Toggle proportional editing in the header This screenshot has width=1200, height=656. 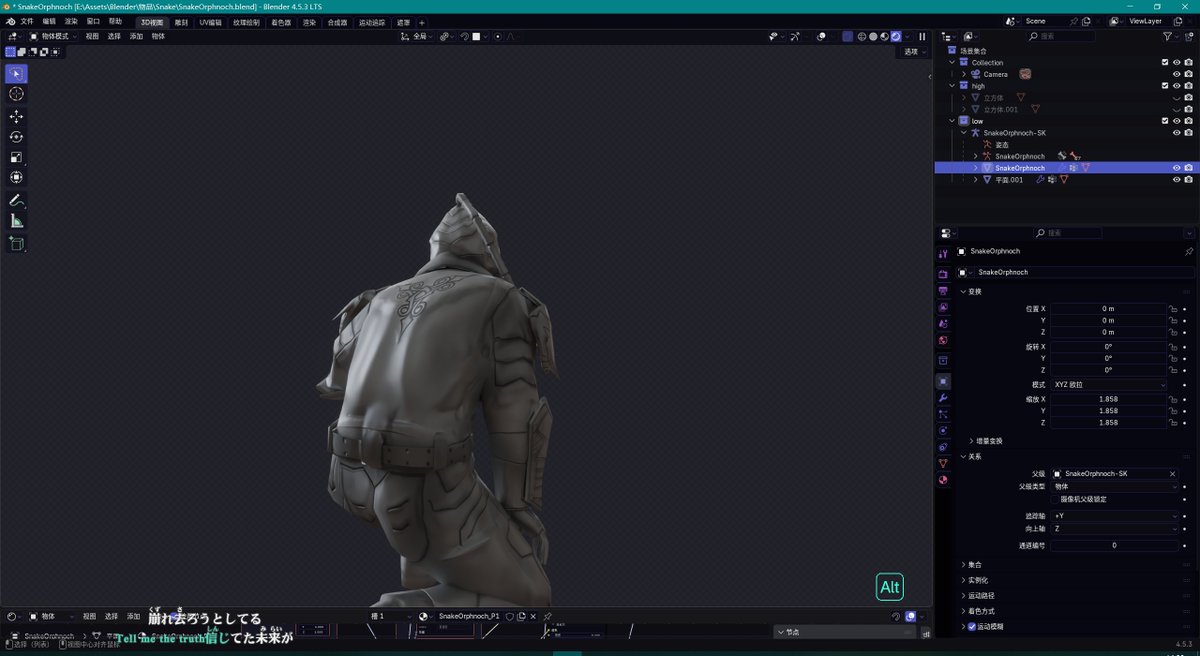498,36
